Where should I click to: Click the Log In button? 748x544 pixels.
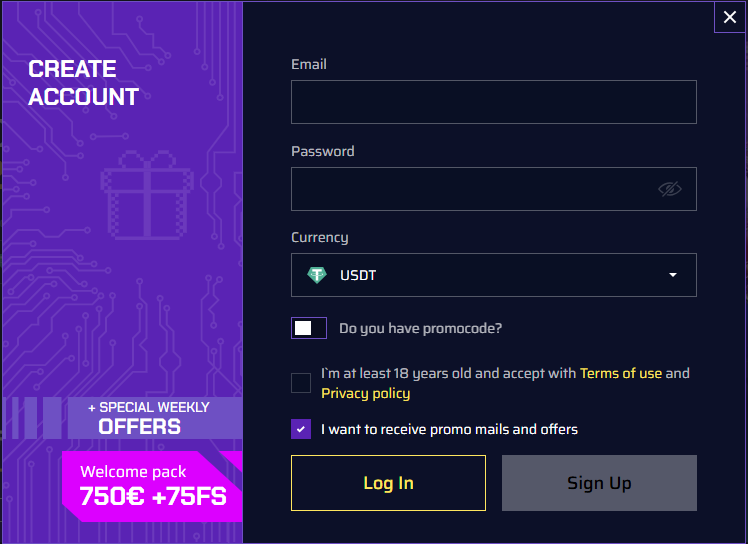click(388, 483)
